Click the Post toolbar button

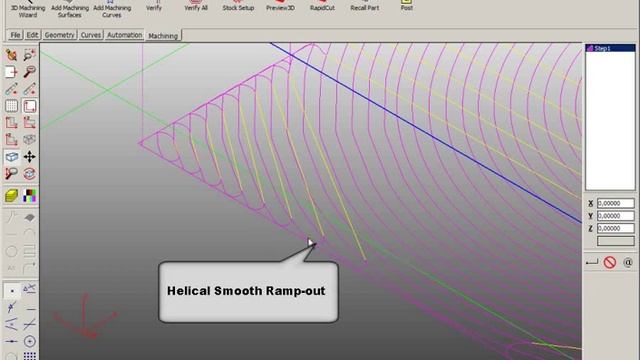407,6
